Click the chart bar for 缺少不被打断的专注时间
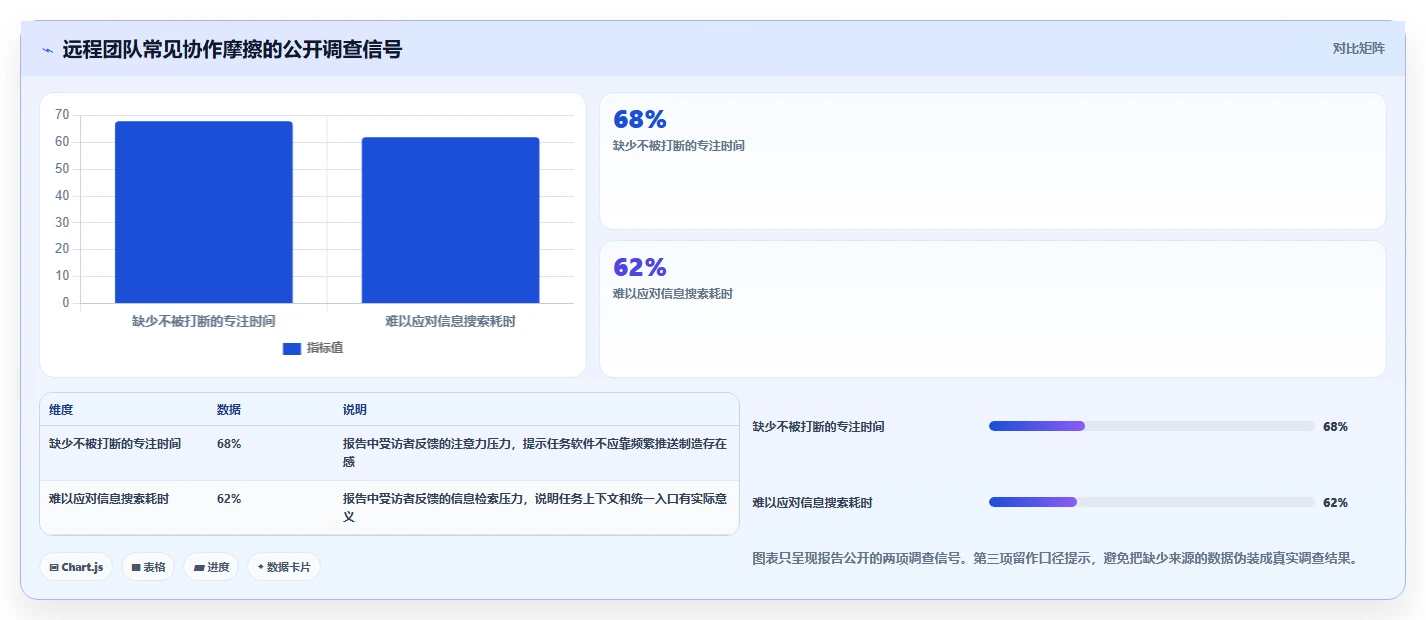Image resolution: width=1426 pixels, height=620 pixels. (x=204, y=212)
